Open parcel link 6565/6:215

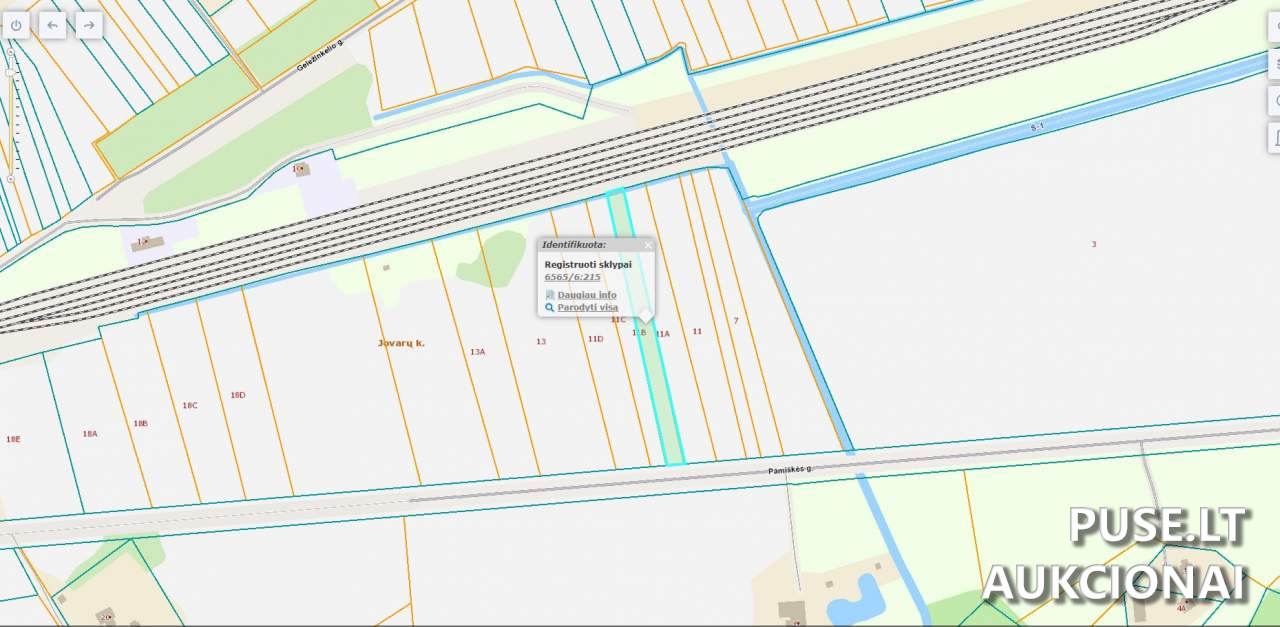point(572,277)
